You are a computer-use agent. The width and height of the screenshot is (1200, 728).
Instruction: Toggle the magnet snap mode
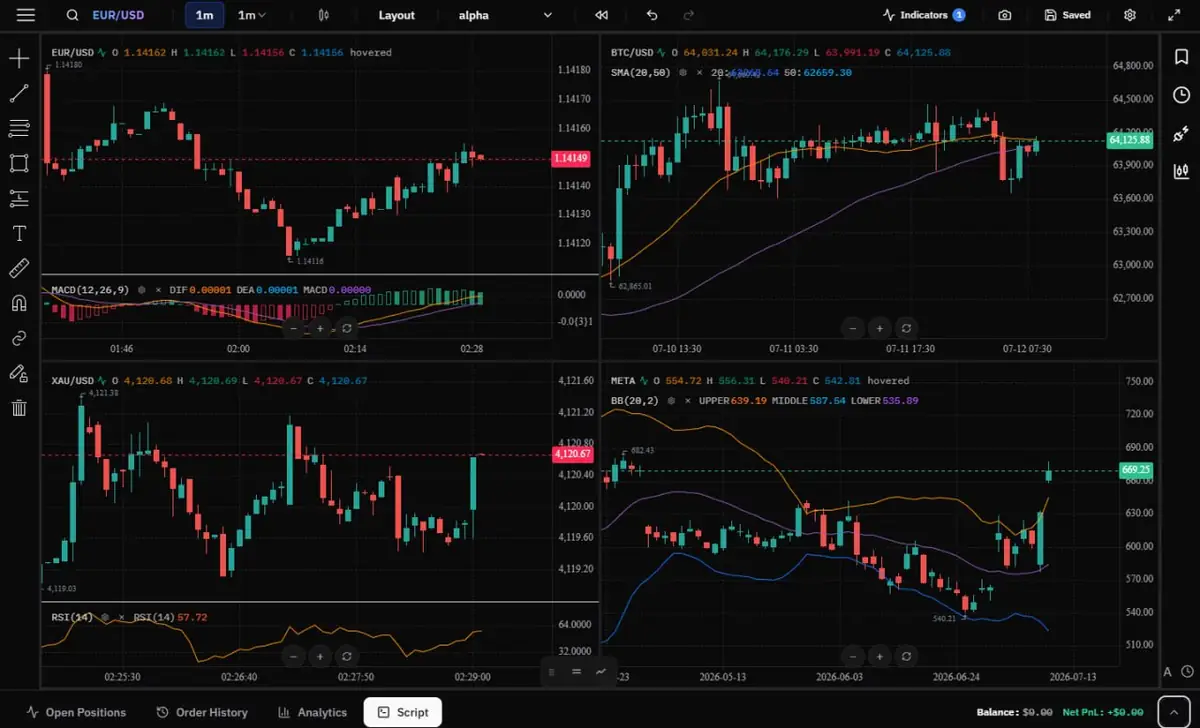[18, 303]
